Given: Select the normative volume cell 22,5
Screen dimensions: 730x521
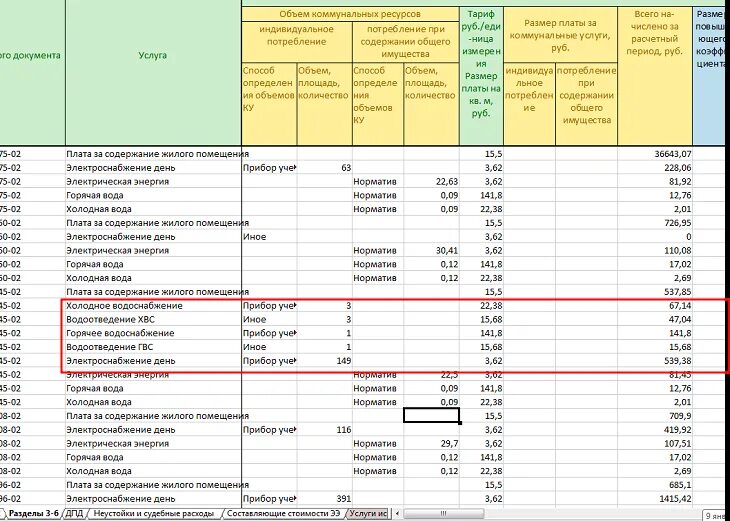Looking at the screenshot, I should (431, 374).
